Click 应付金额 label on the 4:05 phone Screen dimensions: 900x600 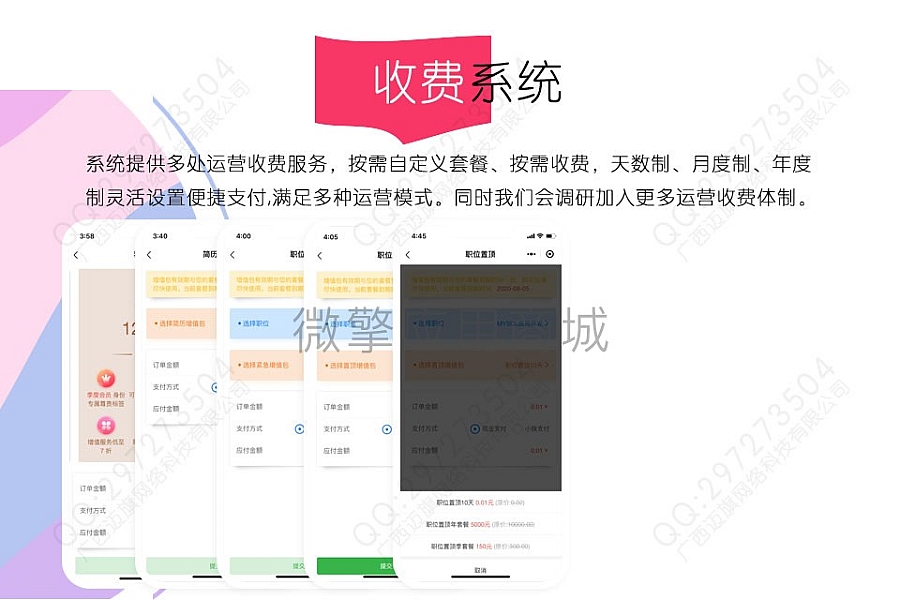(336, 451)
